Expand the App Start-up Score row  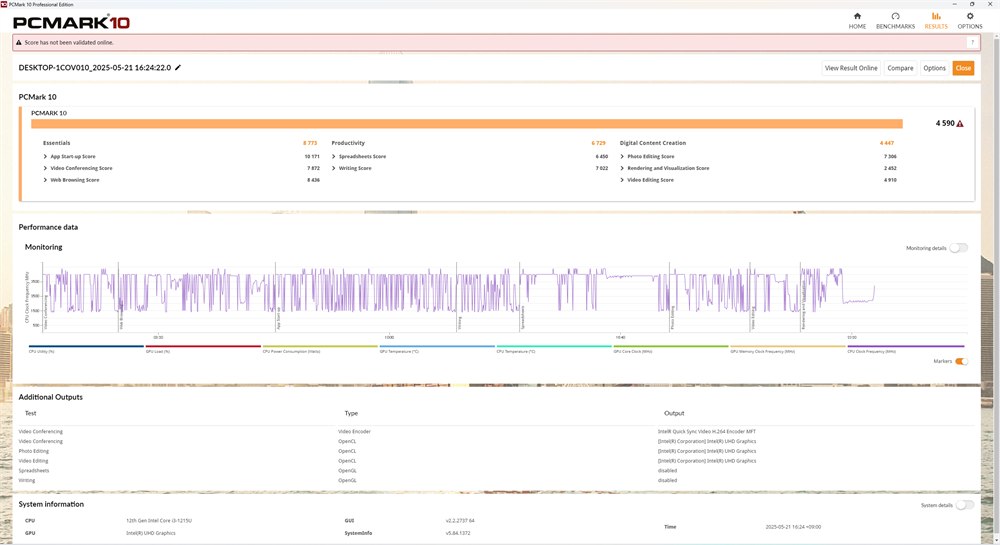coord(45,157)
